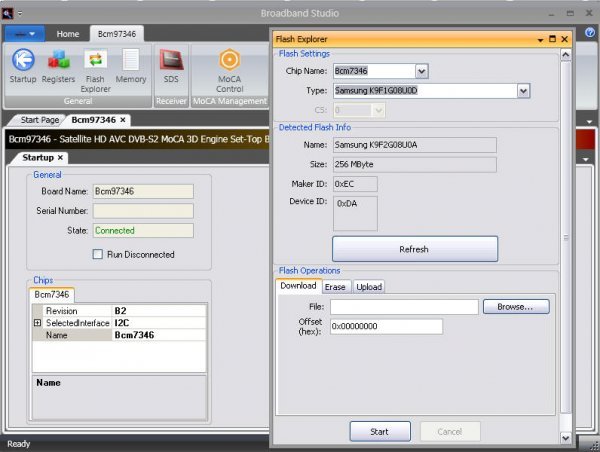The width and height of the screenshot is (600, 452).
Task: Toggle the Run Disconnected checkbox
Action: (x=98, y=254)
